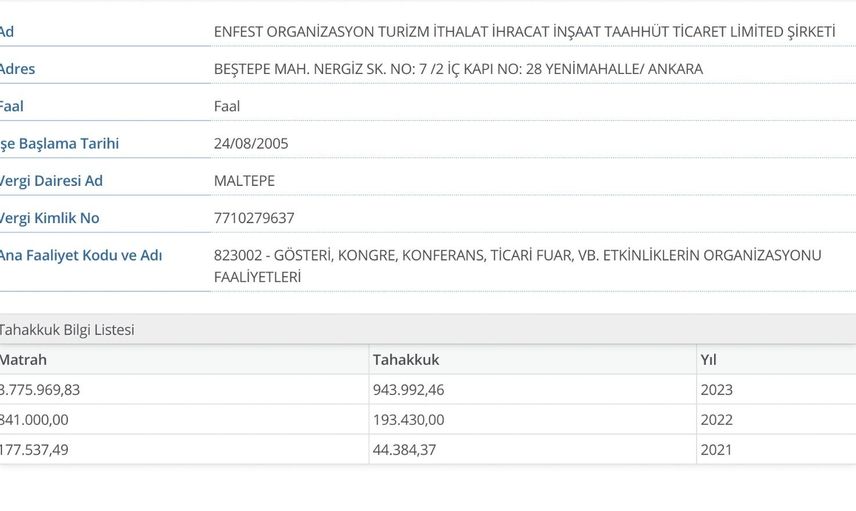Select tahakkuk value 943.992,46
The width and height of the screenshot is (856, 511).
408,390
